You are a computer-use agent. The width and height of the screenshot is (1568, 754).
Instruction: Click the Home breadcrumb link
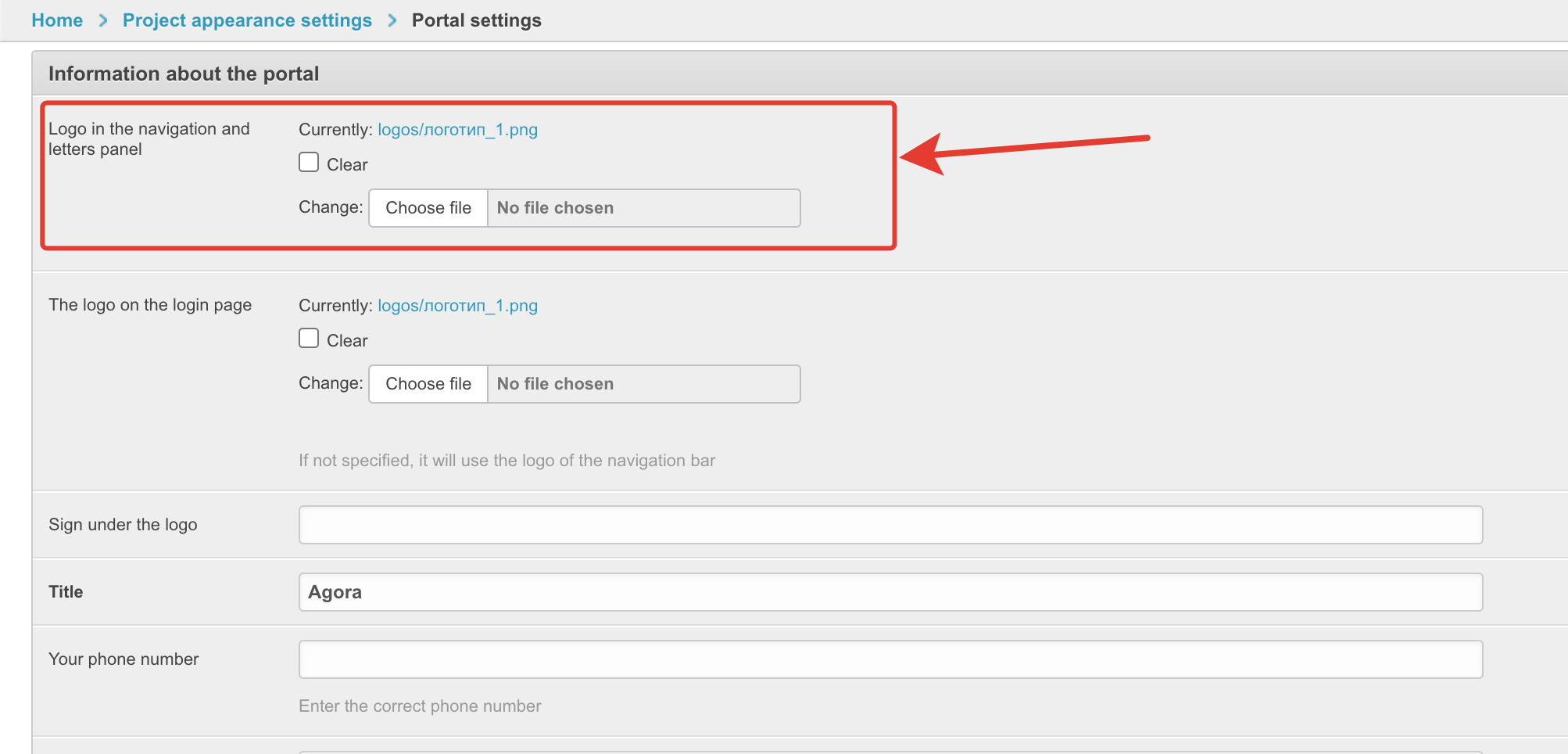point(57,20)
